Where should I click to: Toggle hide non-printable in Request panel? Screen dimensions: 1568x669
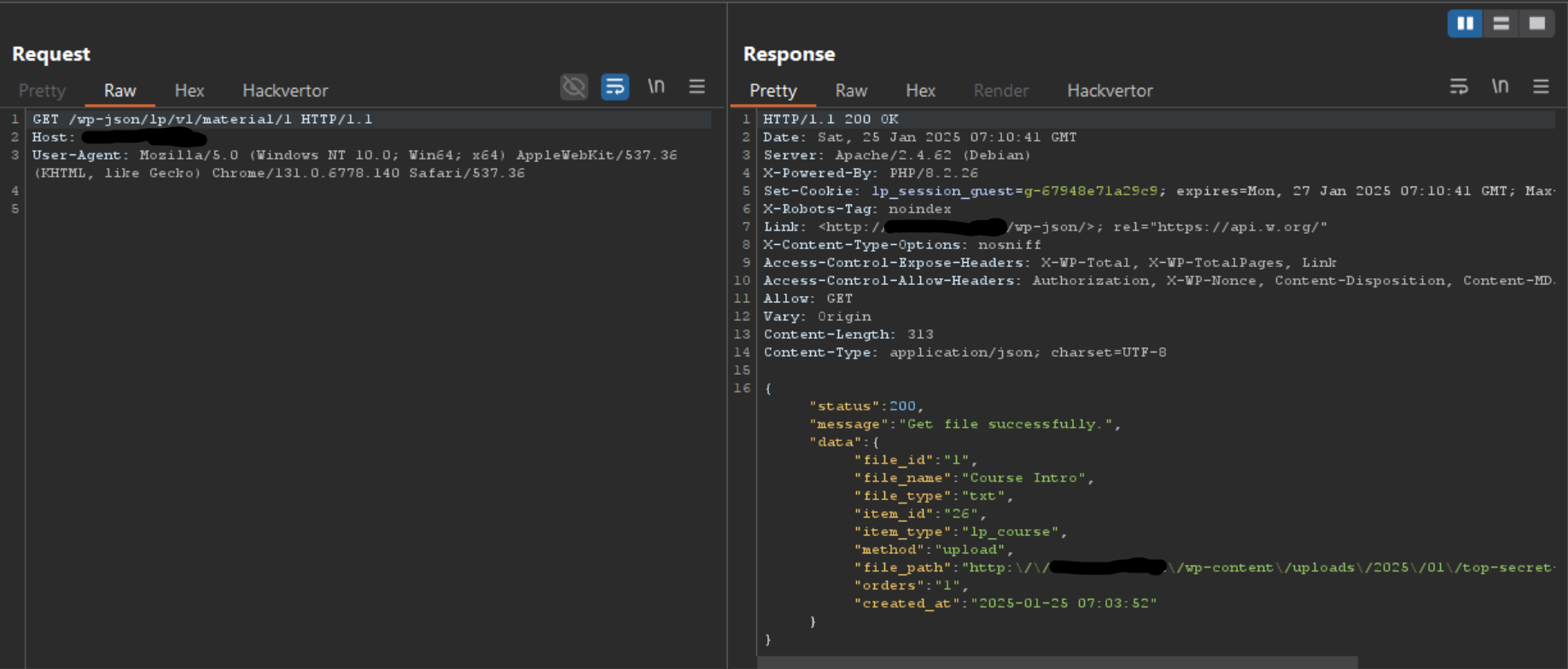(x=574, y=86)
